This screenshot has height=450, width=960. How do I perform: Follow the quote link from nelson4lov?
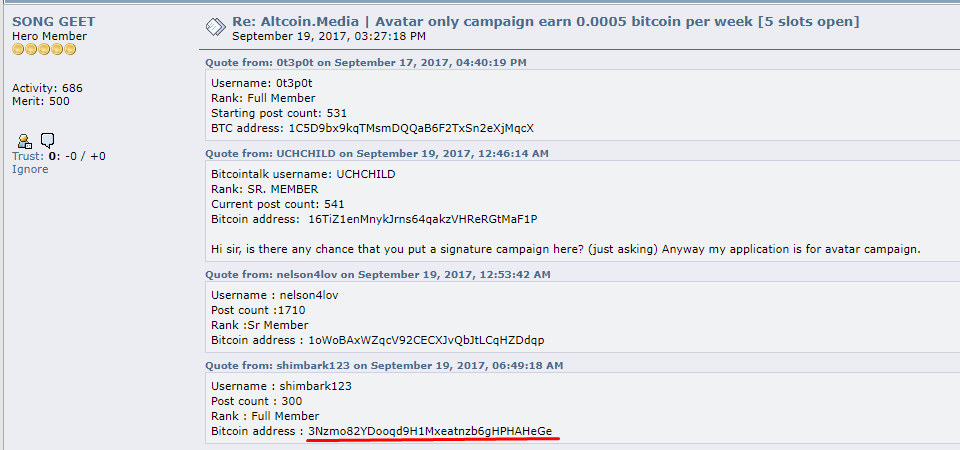point(378,275)
